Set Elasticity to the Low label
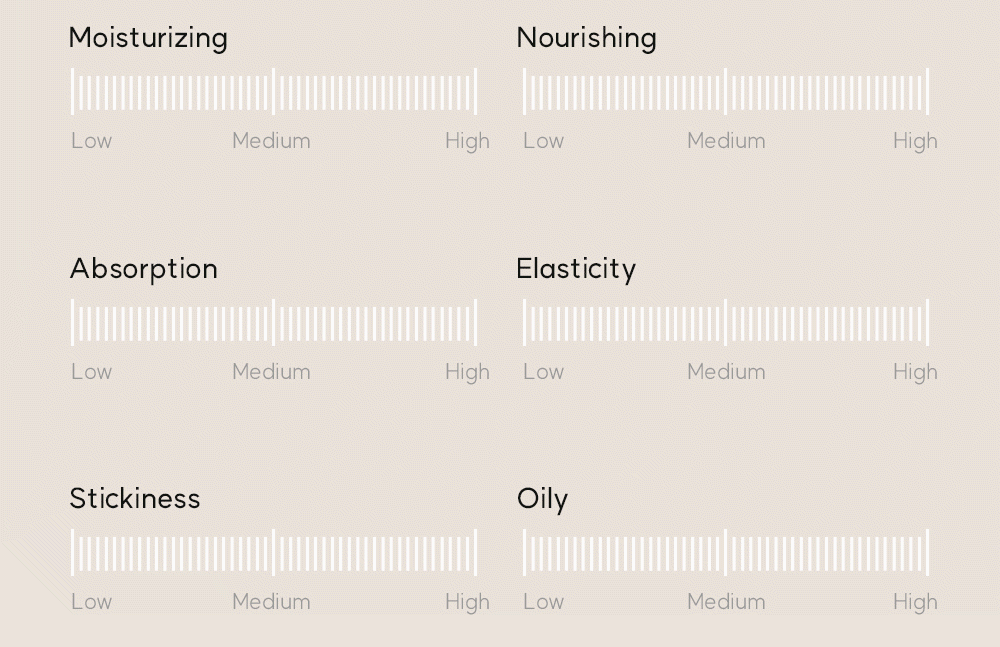 click(543, 372)
